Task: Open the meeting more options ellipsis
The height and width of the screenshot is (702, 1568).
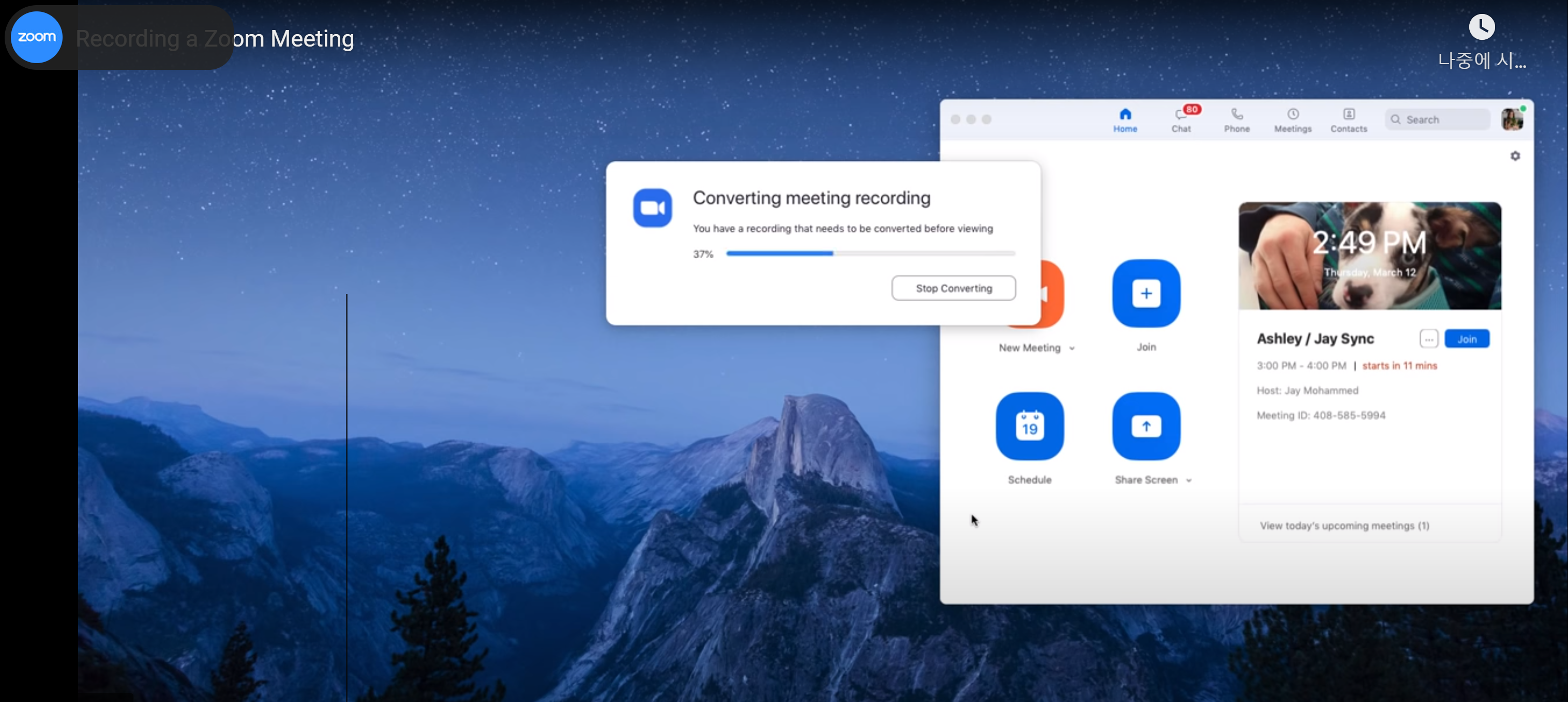Action: click(x=1428, y=339)
